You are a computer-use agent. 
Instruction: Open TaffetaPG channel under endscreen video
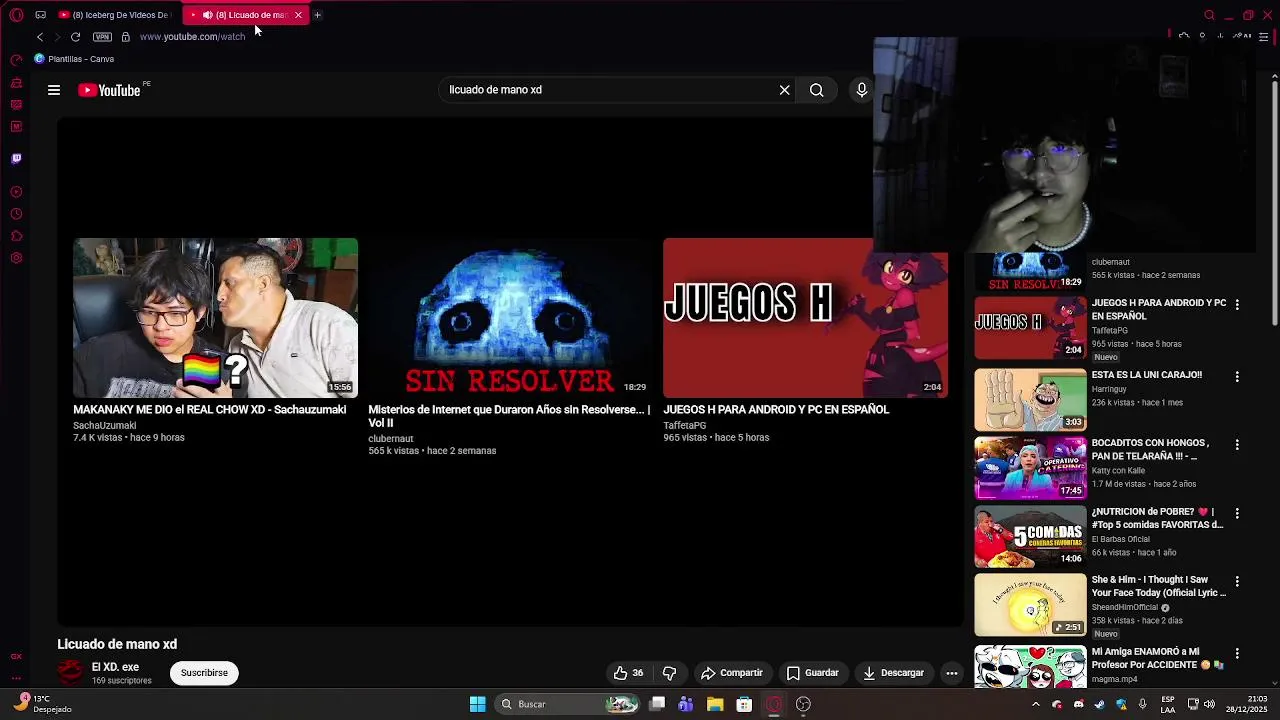[x=684, y=426]
